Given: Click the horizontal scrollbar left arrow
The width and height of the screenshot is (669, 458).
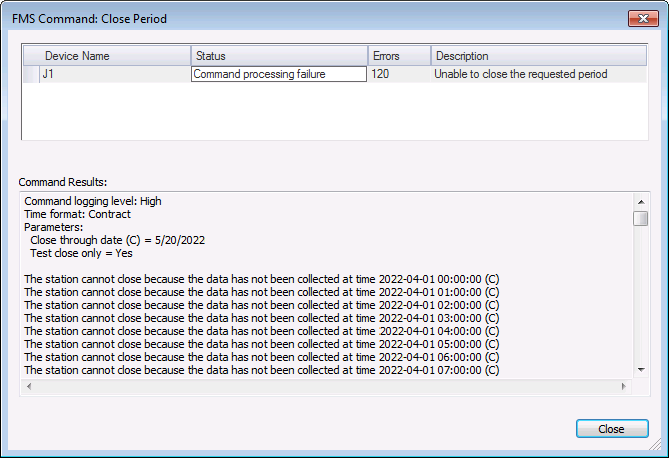Looking at the screenshot, I should point(29,386).
